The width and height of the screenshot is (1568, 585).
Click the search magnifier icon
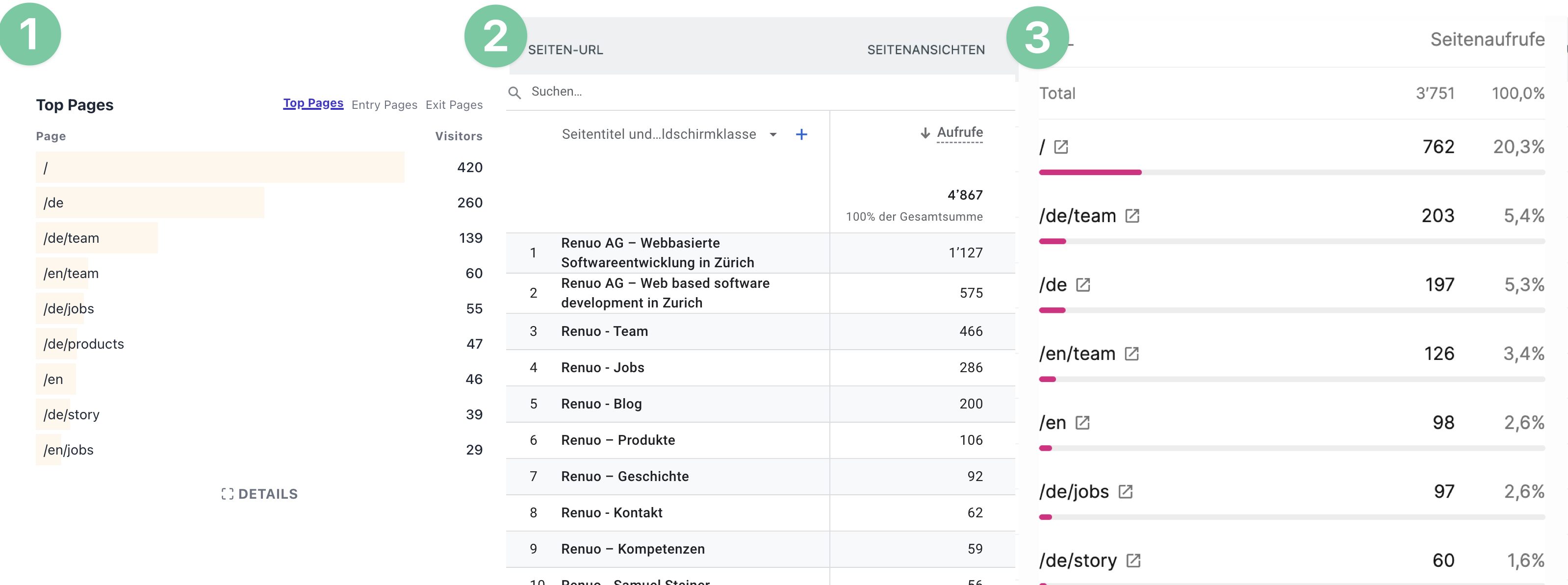tap(514, 93)
